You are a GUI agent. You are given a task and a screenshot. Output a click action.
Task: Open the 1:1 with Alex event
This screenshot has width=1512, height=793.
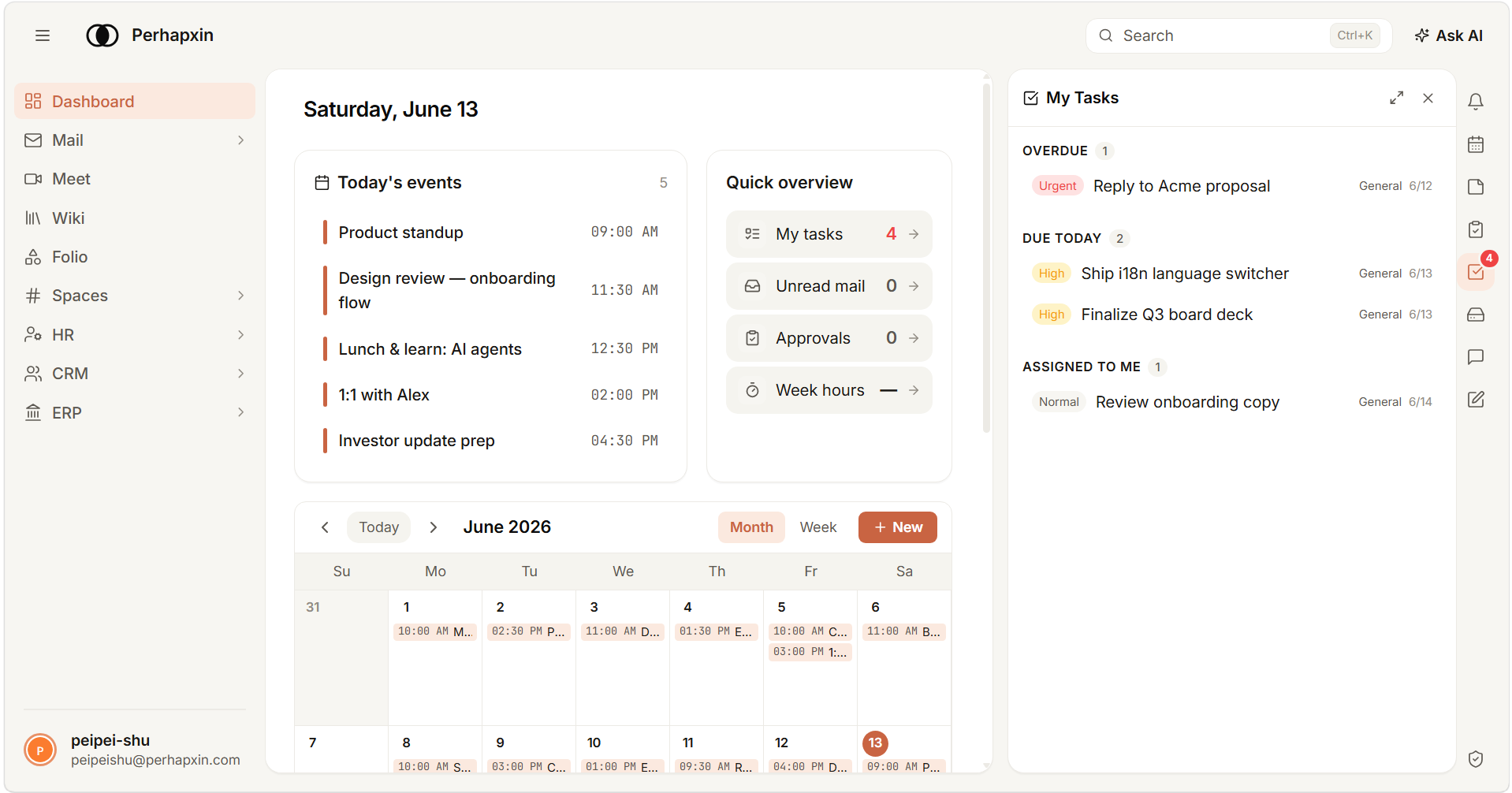pos(490,395)
